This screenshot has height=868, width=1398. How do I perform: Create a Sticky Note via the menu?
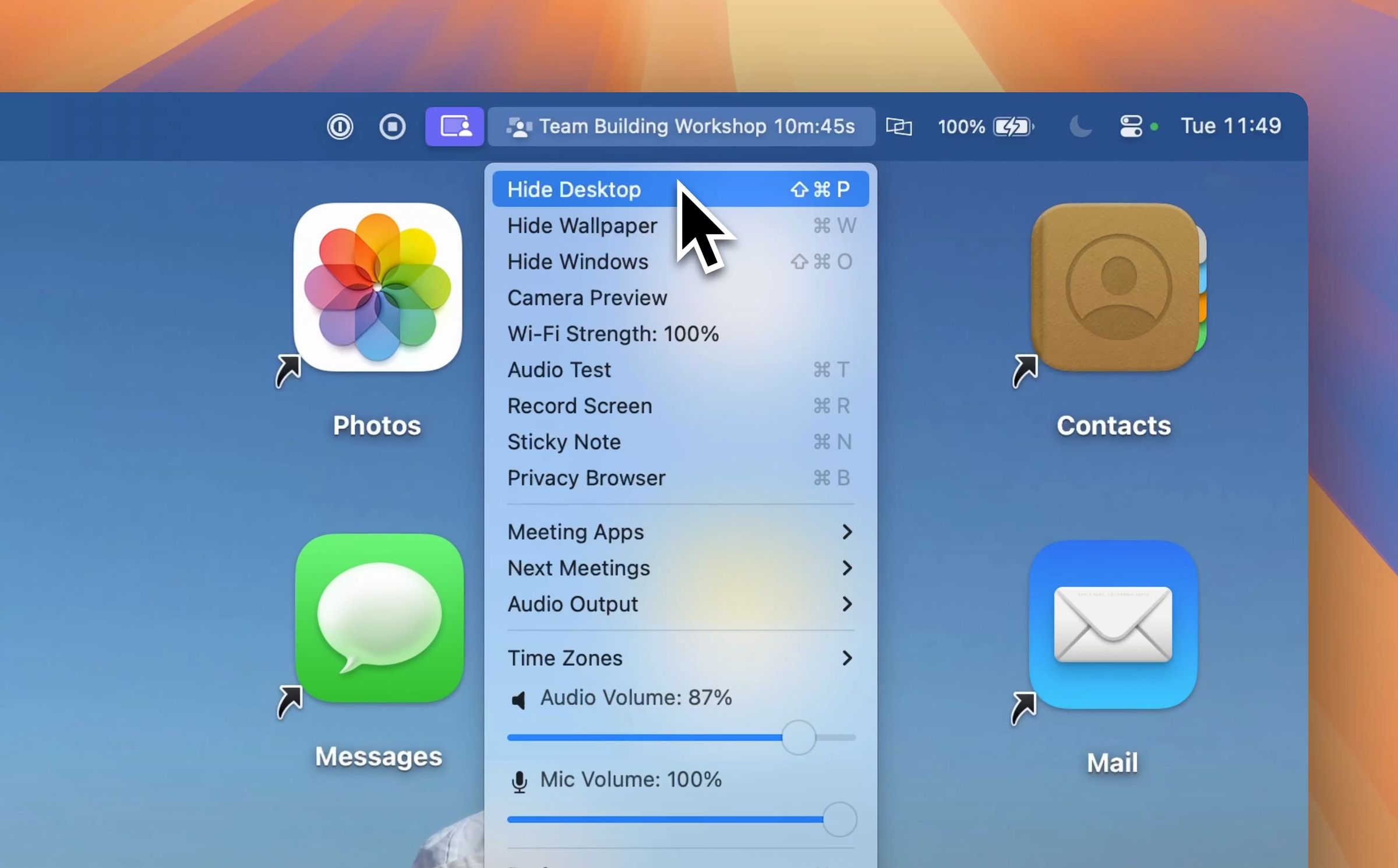[x=680, y=442]
